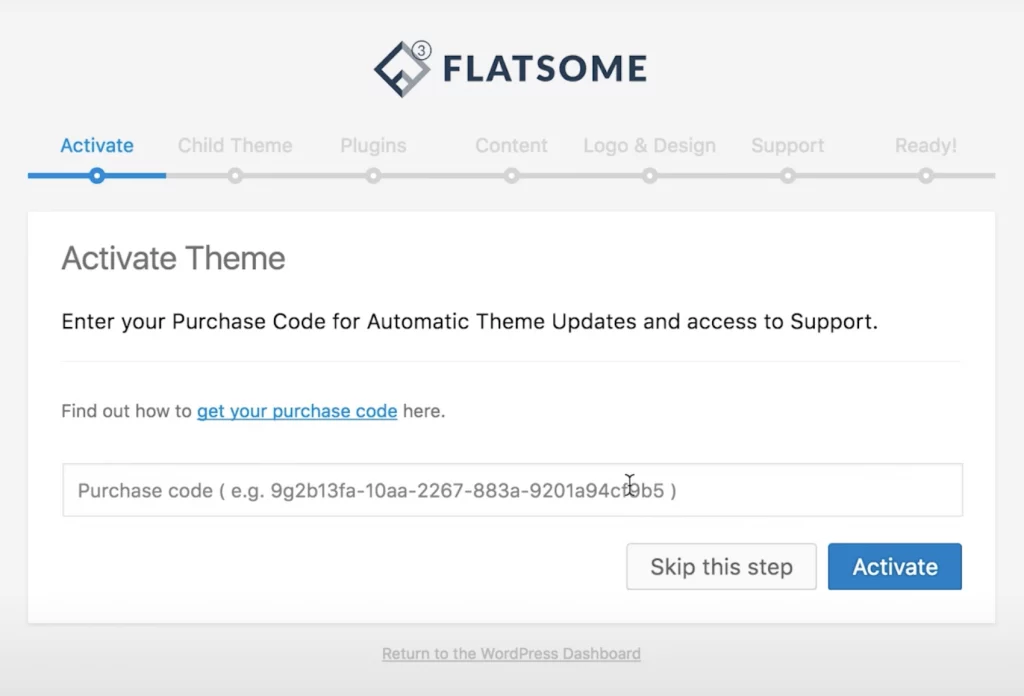
Task: Click the Logo & Design progress dot
Action: click(x=650, y=176)
